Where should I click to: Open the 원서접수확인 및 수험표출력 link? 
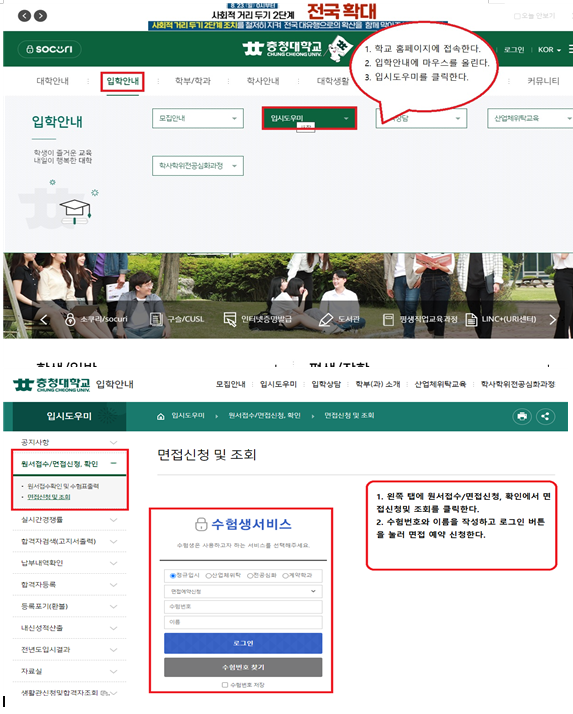63,486
